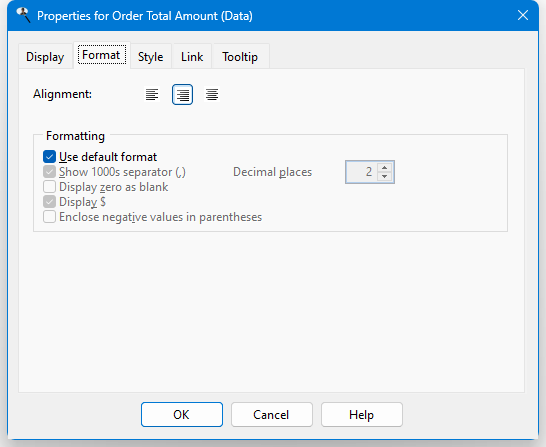546x447 pixels.
Task: Toggle Show 1000s separator checkbox
Action: (x=49, y=172)
